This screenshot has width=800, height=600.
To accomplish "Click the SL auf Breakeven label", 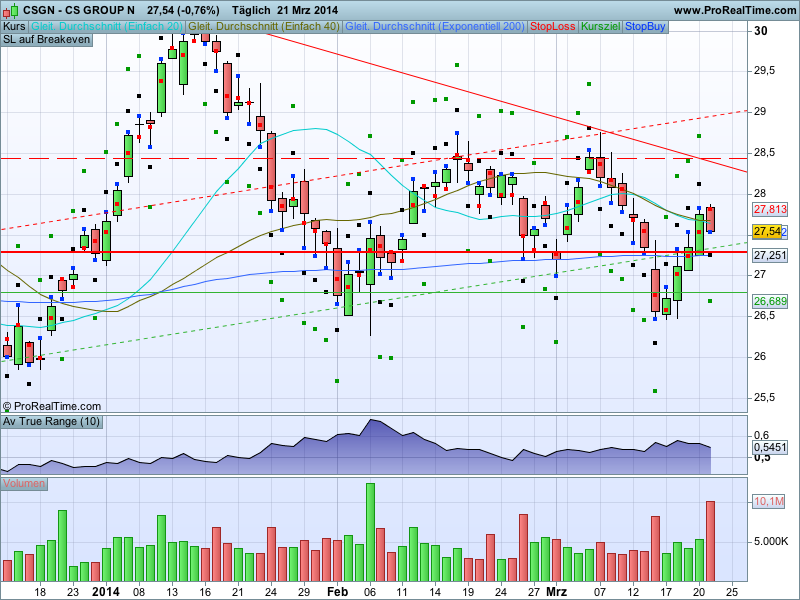I will coord(46,40).
